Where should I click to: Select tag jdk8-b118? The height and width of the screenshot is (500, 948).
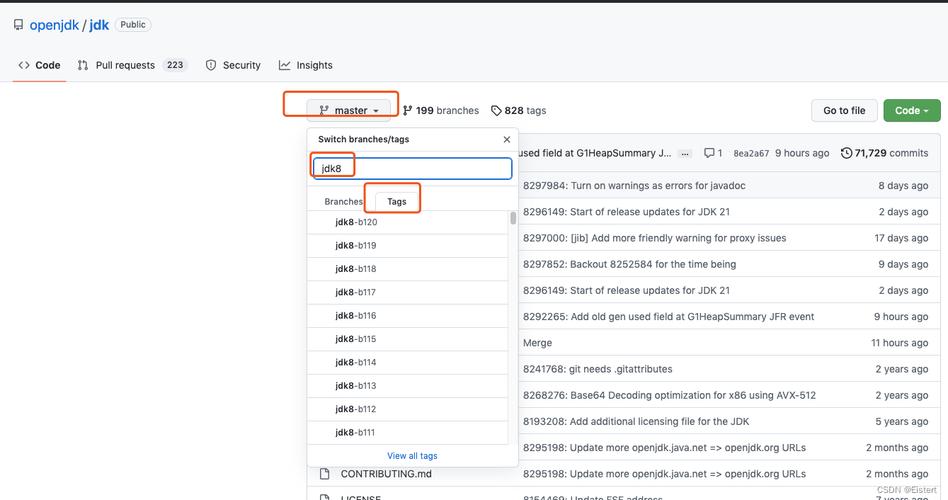tap(407, 269)
